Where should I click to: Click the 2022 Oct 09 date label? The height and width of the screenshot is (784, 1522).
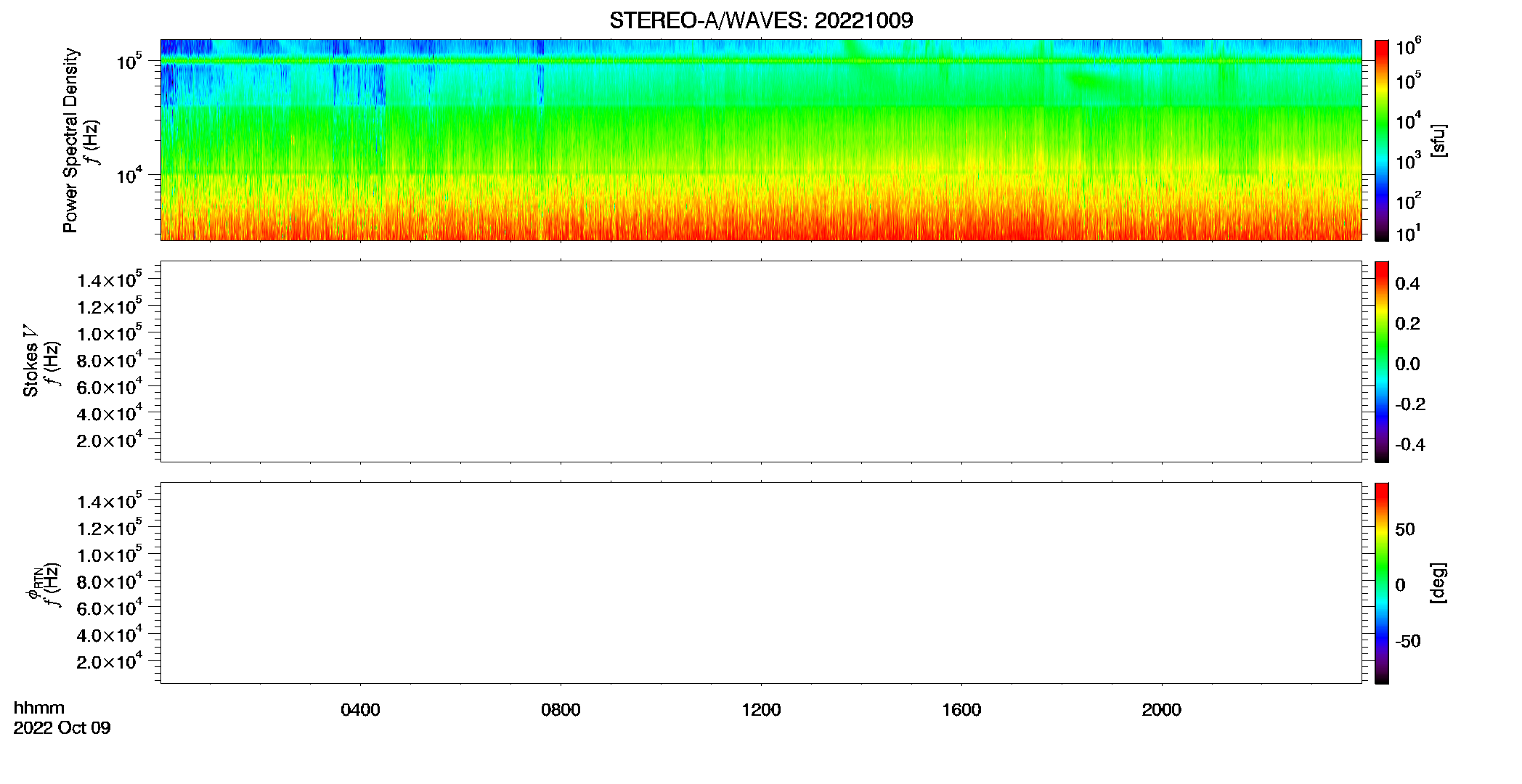[62, 728]
